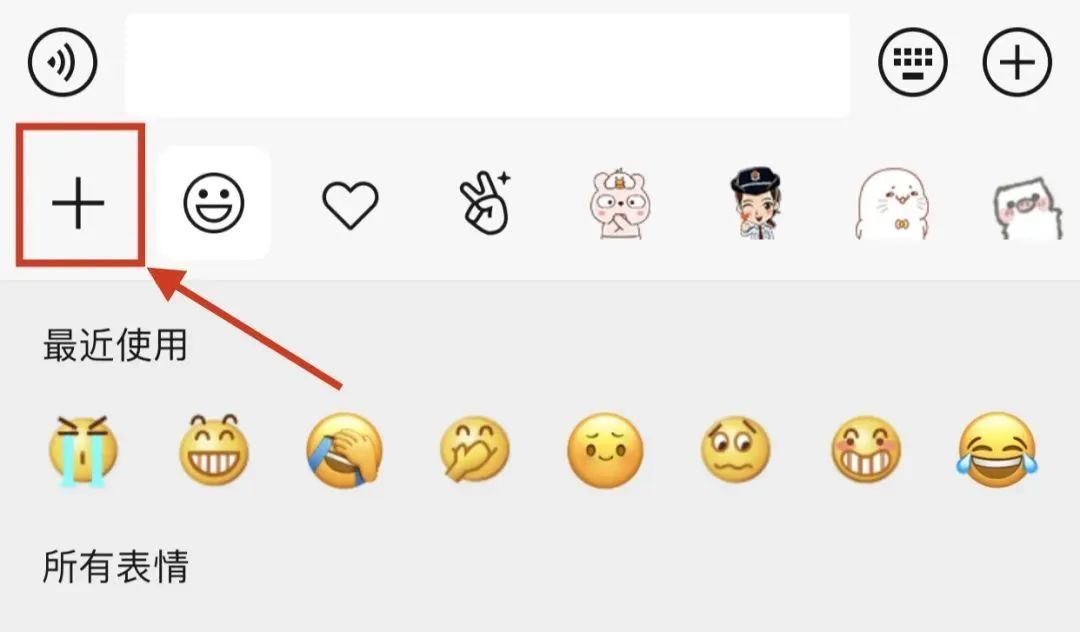Tap the voice message icon
The height and width of the screenshot is (632, 1080).
point(63,62)
